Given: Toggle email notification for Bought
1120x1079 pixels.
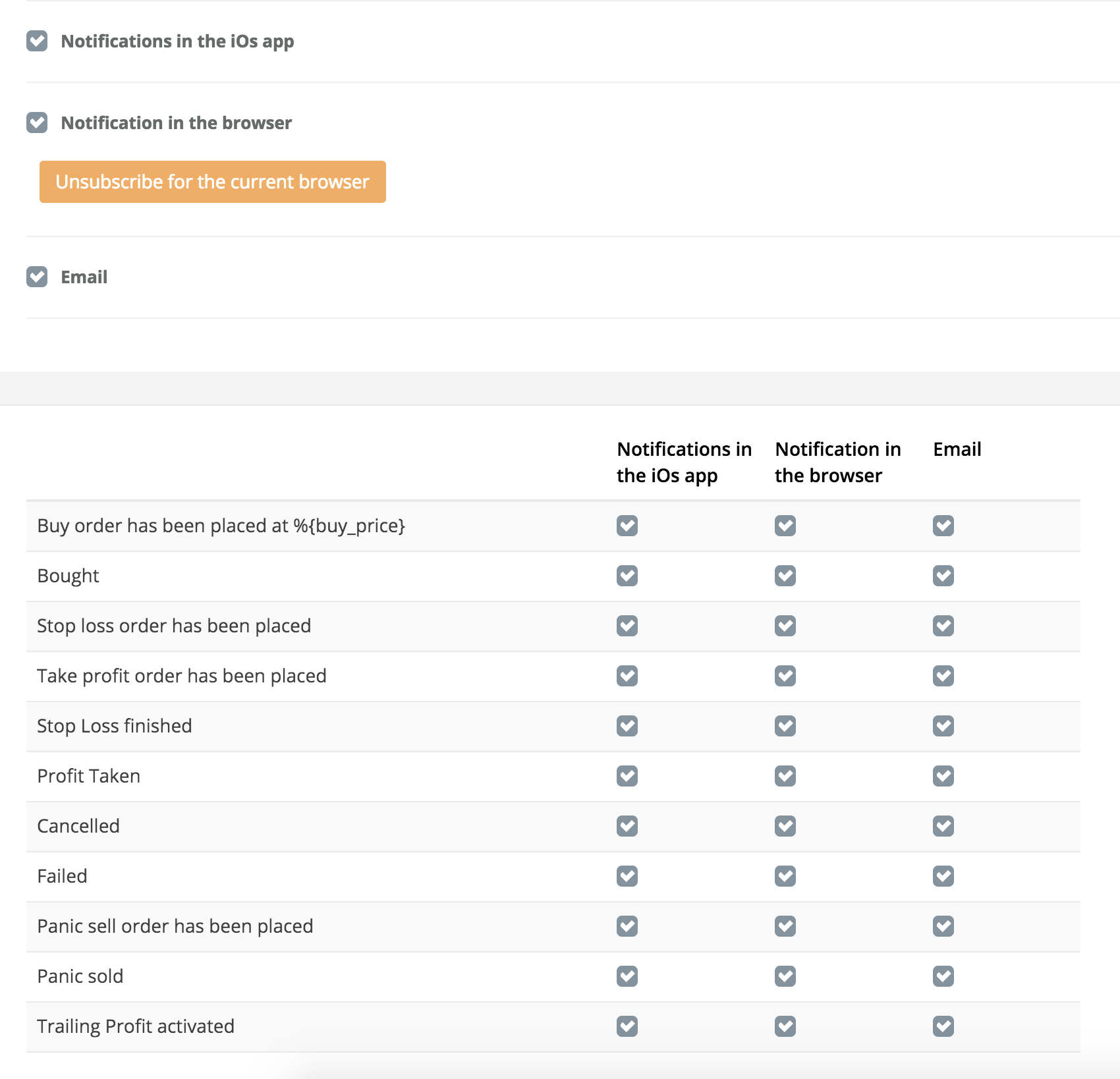Looking at the screenshot, I should 943,576.
